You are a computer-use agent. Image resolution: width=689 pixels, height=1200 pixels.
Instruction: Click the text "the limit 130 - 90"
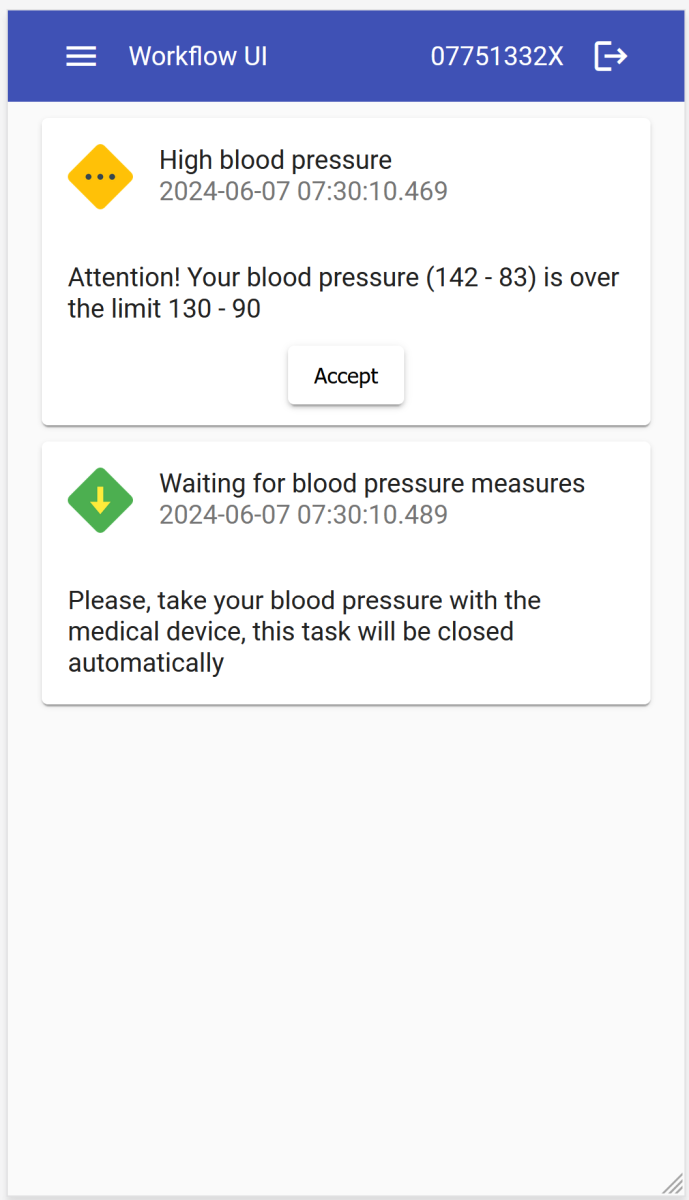coord(164,309)
